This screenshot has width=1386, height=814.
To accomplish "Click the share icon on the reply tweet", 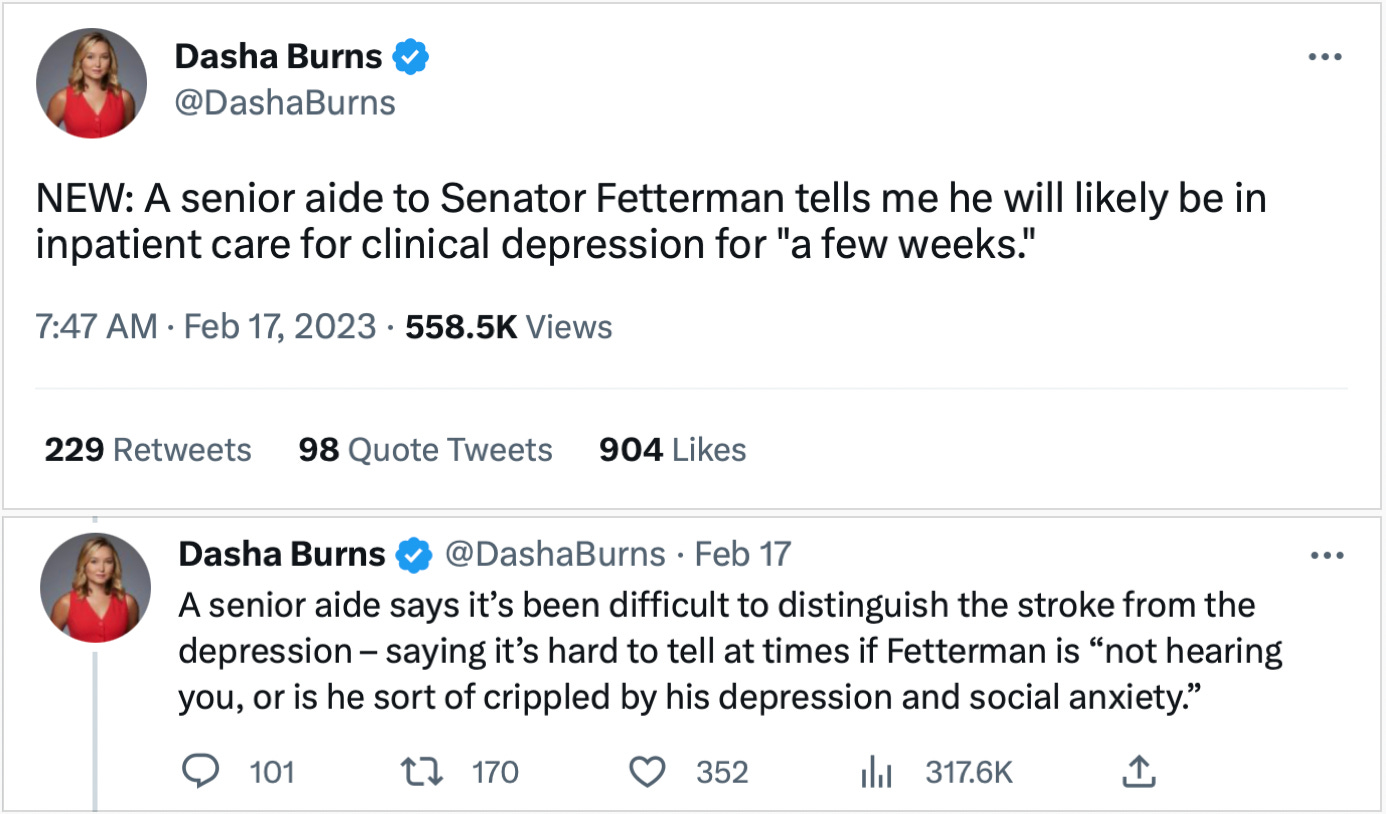I will pyautogui.click(x=1140, y=772).
